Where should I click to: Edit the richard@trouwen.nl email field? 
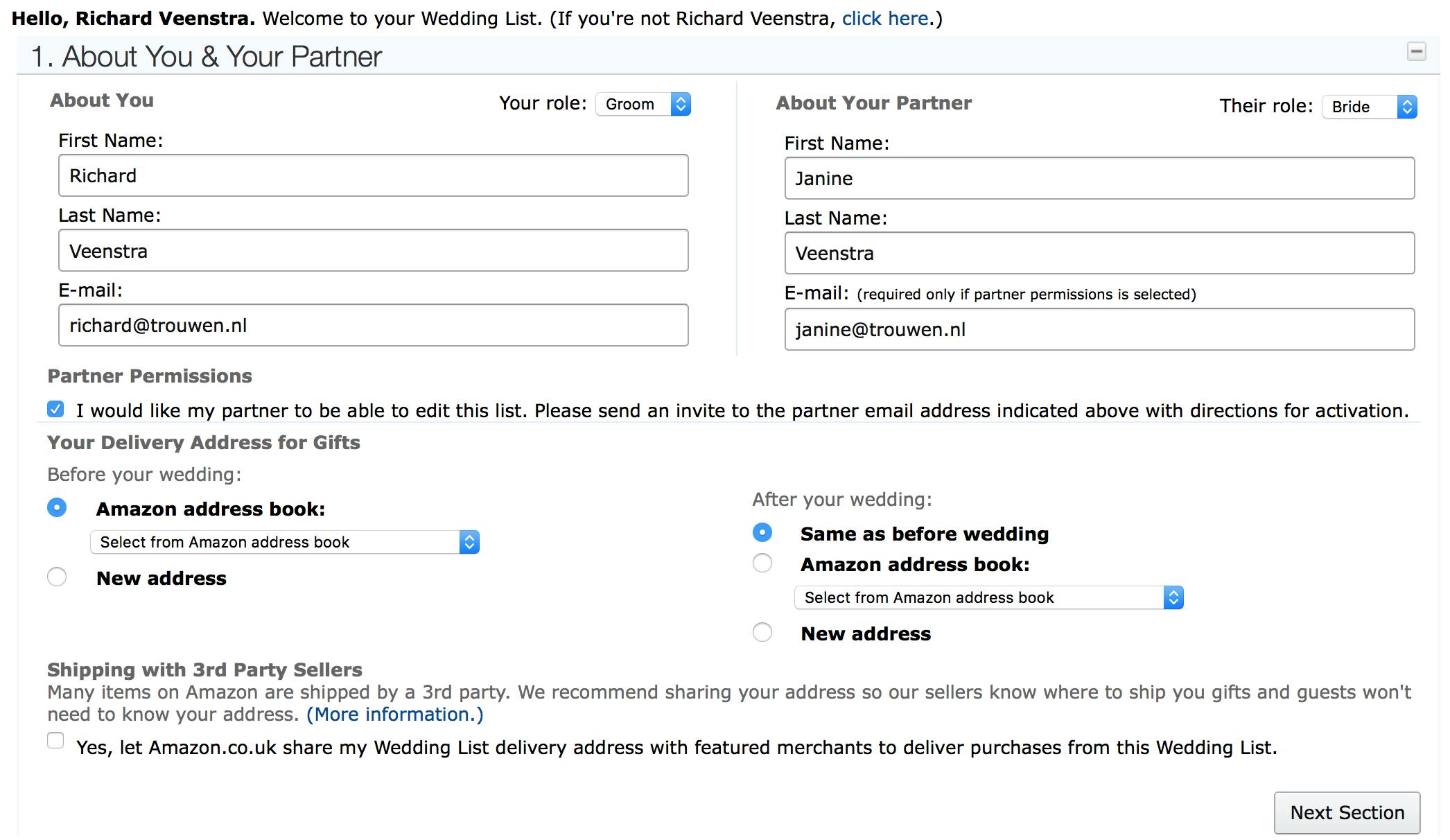tap(373, 326)
